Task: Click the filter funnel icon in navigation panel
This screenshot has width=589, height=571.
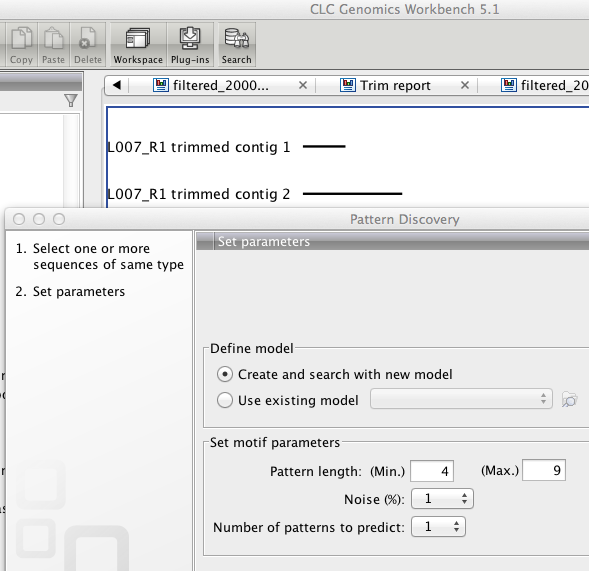Action: 71,100
